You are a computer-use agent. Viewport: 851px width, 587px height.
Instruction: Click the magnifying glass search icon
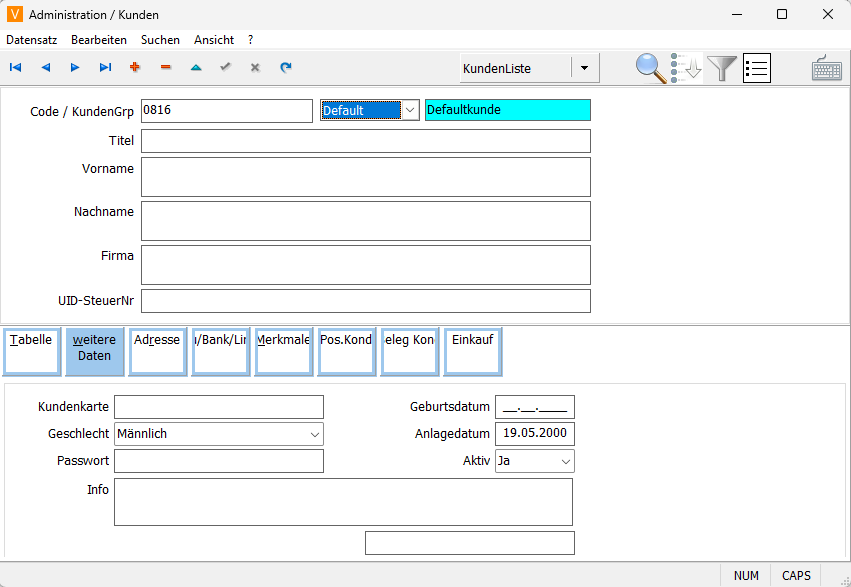pos(651,68)
